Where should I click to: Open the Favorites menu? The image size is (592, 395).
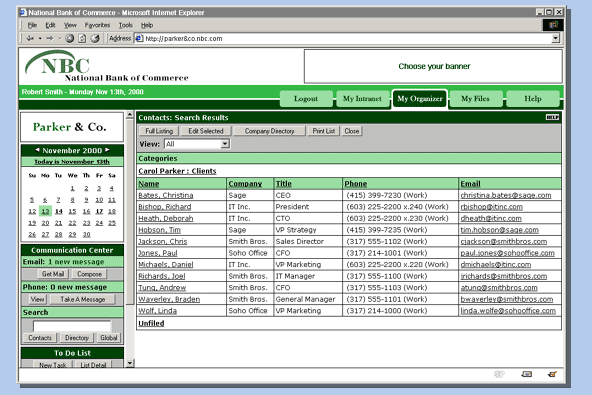97,25
